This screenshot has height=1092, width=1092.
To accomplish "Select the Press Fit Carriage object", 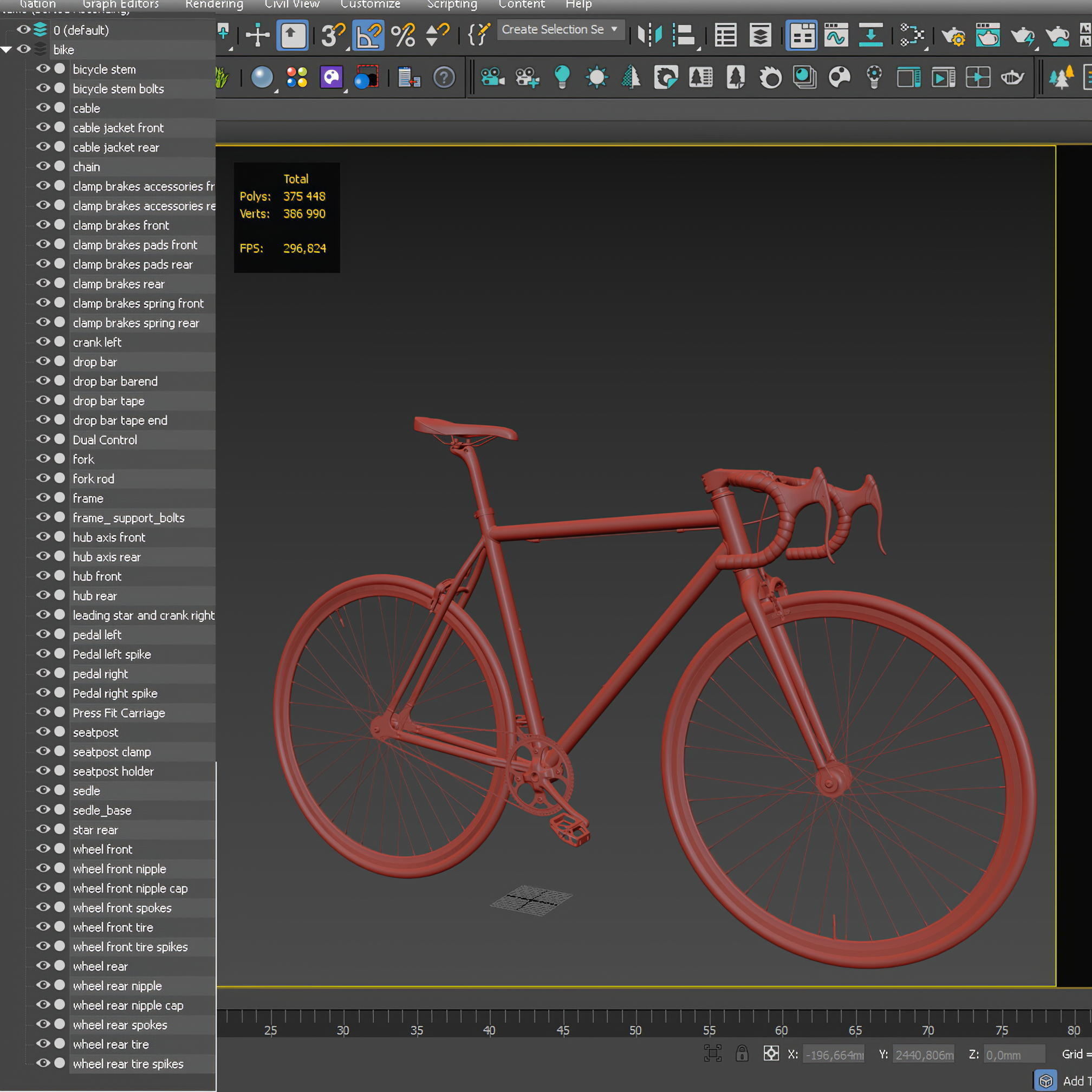I will tap(143, 713).
